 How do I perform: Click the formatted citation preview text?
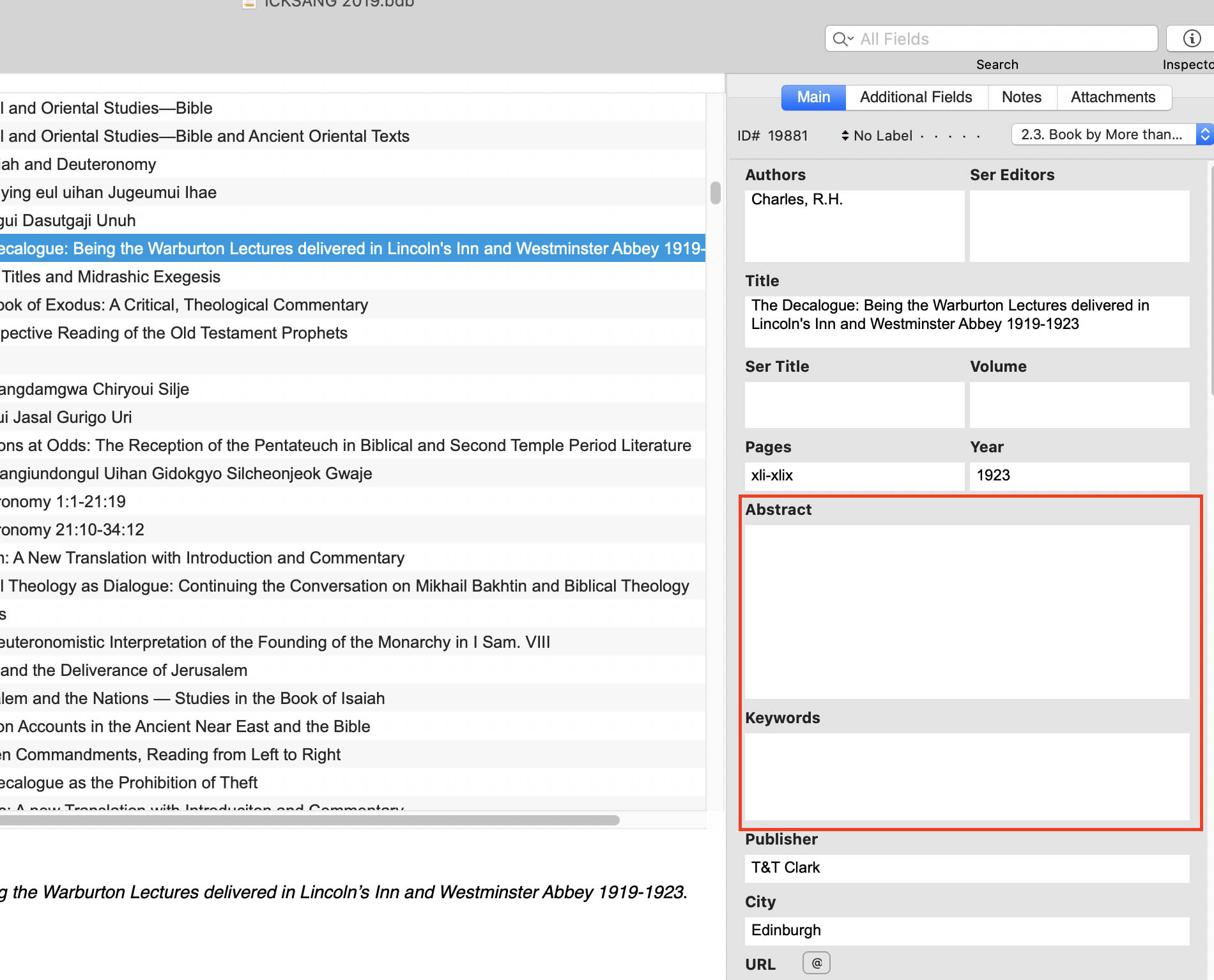[x=344, y=892]
